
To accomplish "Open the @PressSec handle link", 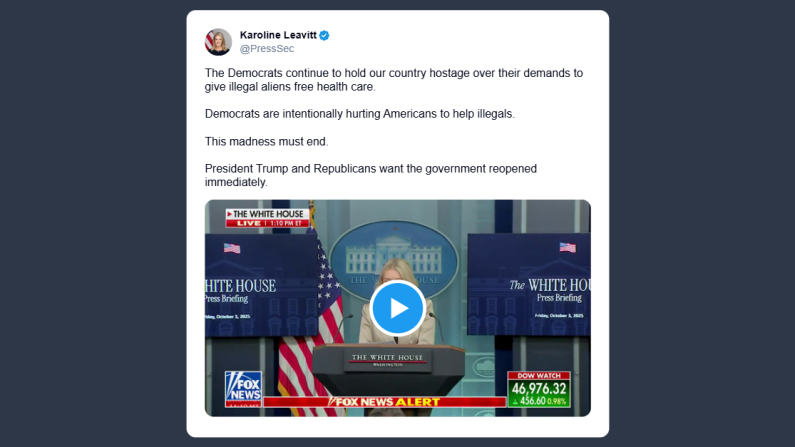I will click(x=267, y=49).
